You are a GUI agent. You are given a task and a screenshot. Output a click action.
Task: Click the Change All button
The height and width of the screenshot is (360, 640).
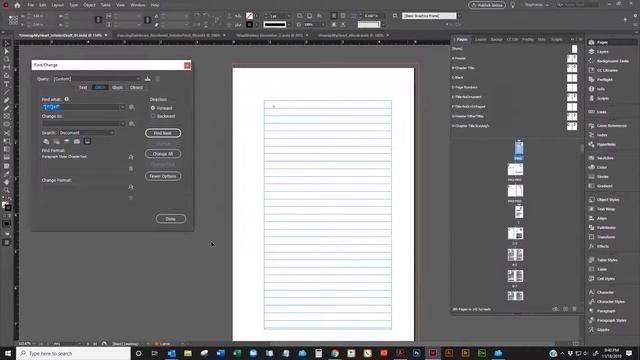[163, 154]
